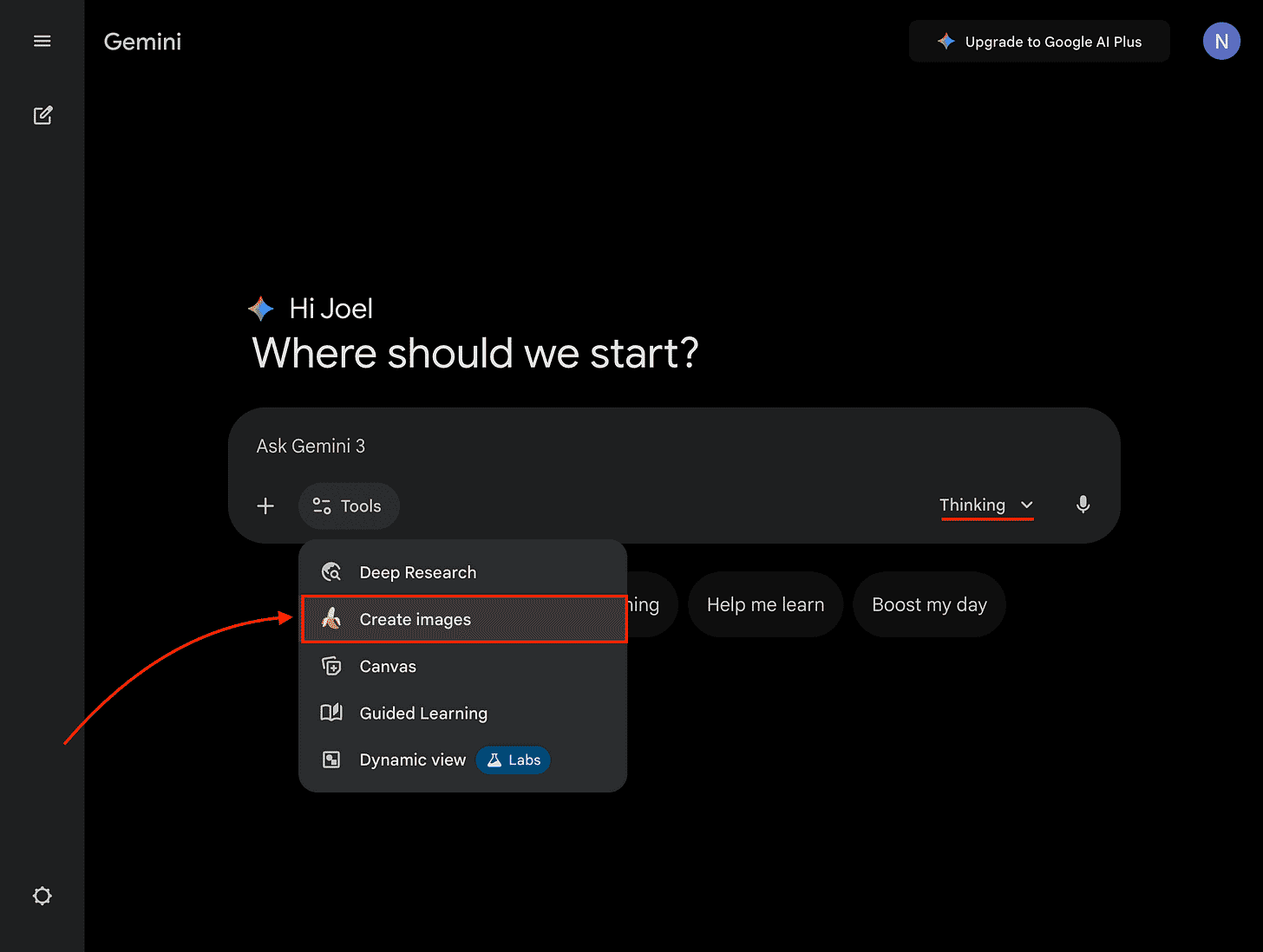This screenshot has width=1263, height=952.
Task: Click the sparkle icon beside Hi Joel
Action: 261,308
